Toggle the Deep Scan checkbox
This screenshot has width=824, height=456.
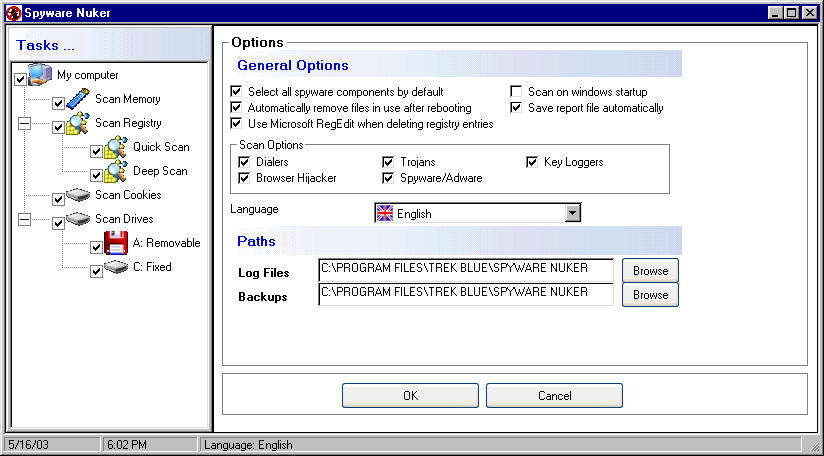96,175
